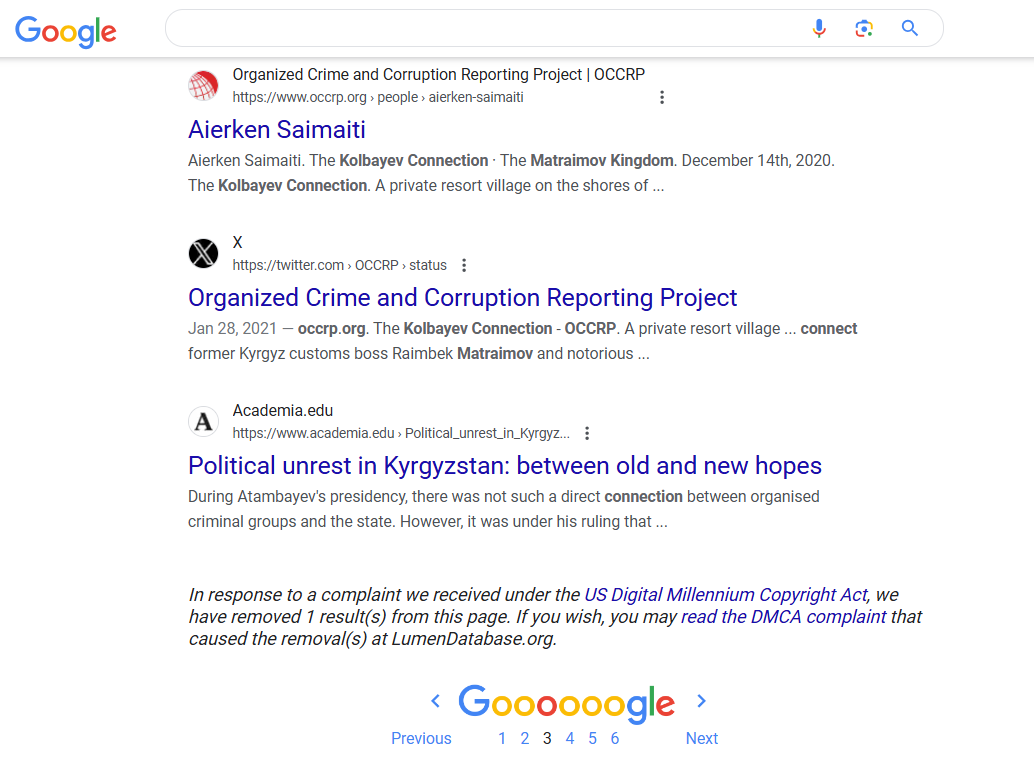Open three-dot menu for twitter.com result

pyautogui.click(x=464, y=265)
